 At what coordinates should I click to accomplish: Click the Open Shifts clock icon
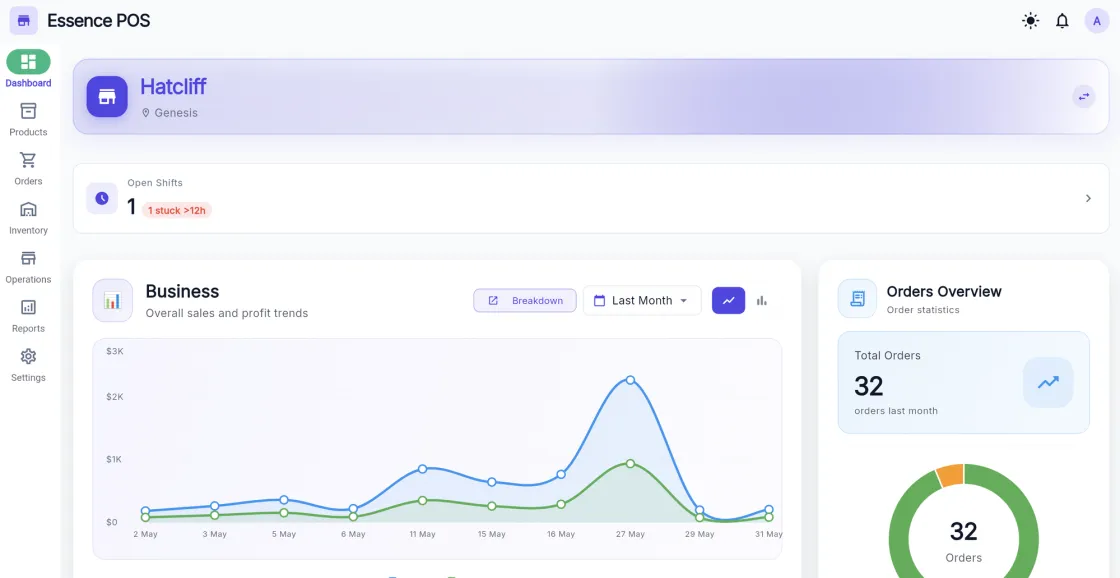(x=102, y=198)
